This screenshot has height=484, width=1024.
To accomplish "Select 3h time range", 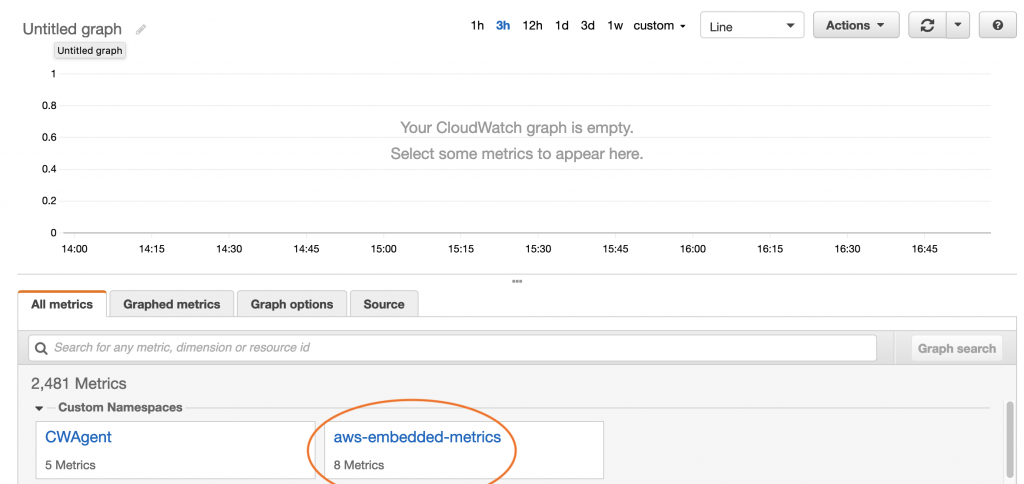I will (503, 25).
